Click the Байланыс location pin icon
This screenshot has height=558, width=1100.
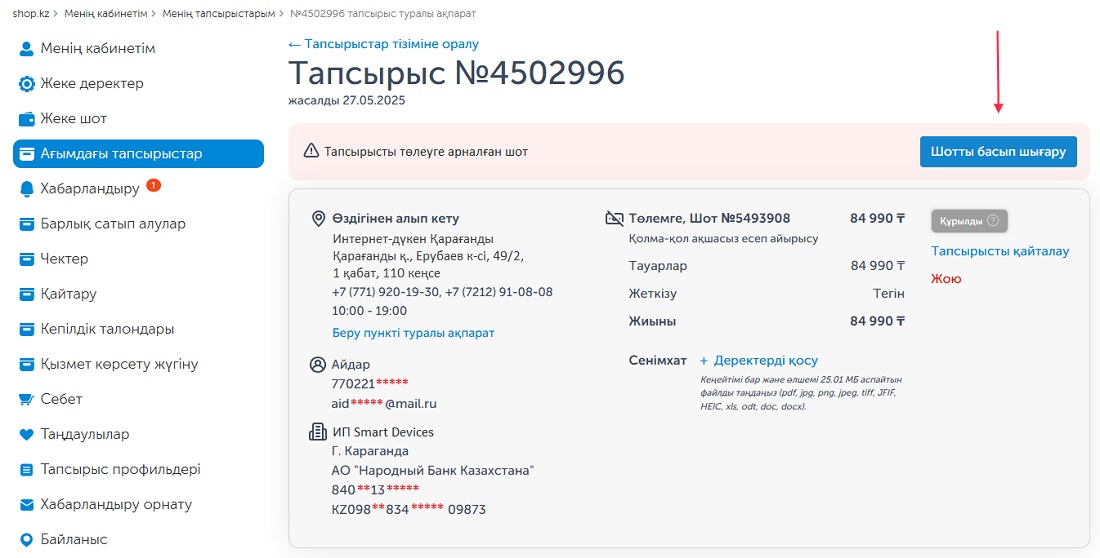coord(27,540)
